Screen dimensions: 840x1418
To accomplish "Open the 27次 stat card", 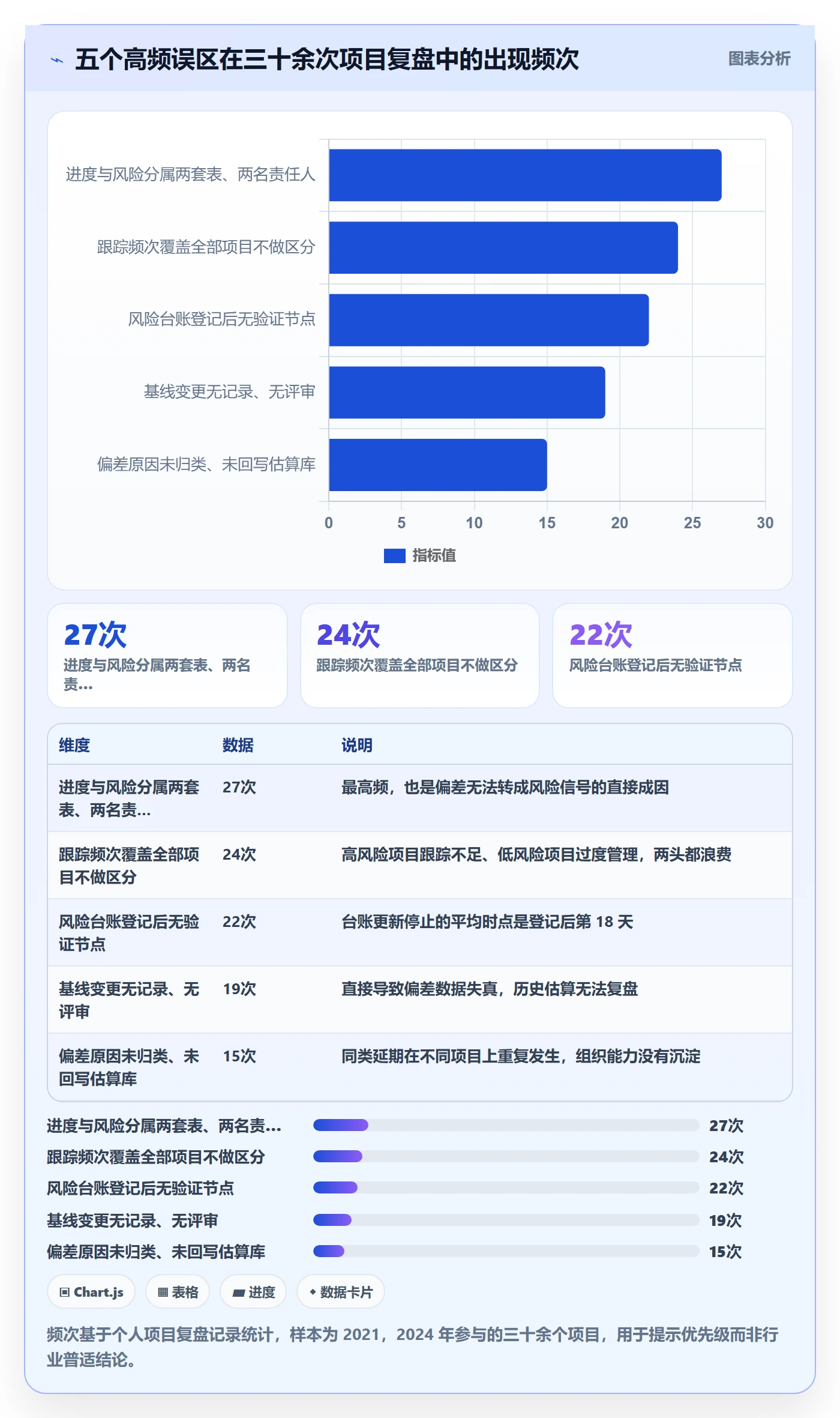I will (x=167, y=656).
